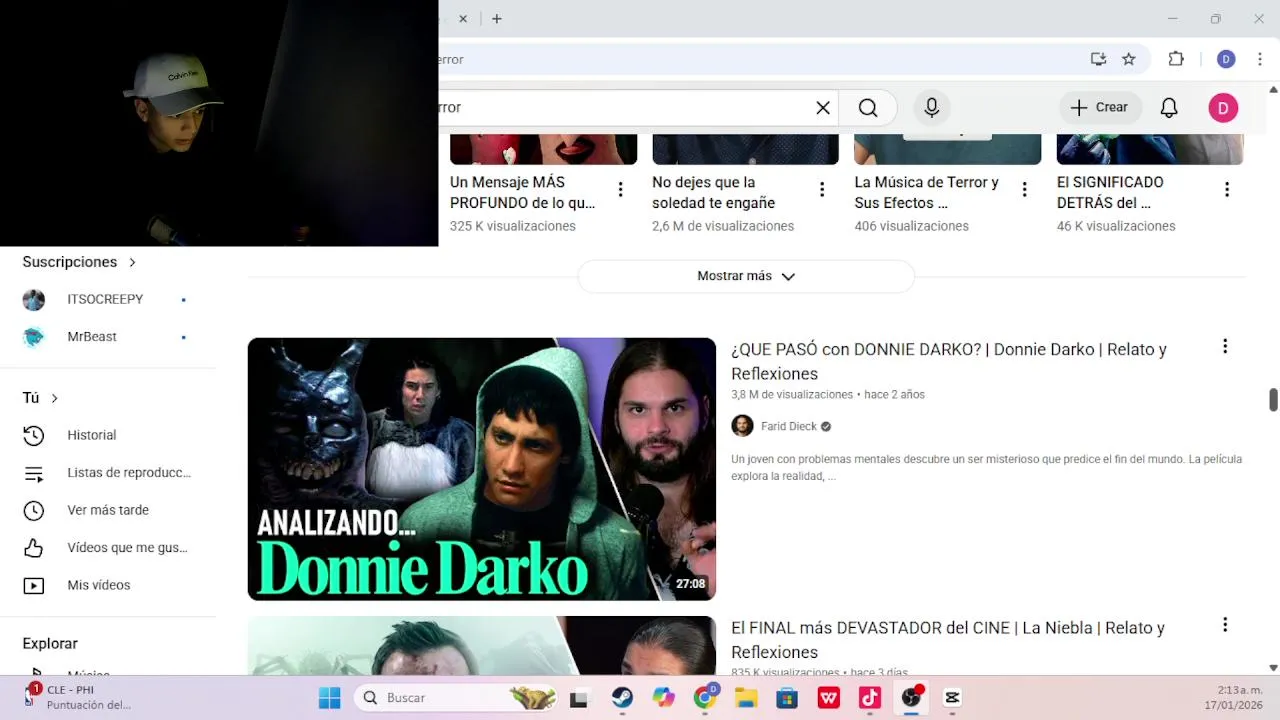Image resolution: width=1280 pixels, height=720 pixels.
Task: Open WPS Office from the taskbar
Action: pos(829,698)
